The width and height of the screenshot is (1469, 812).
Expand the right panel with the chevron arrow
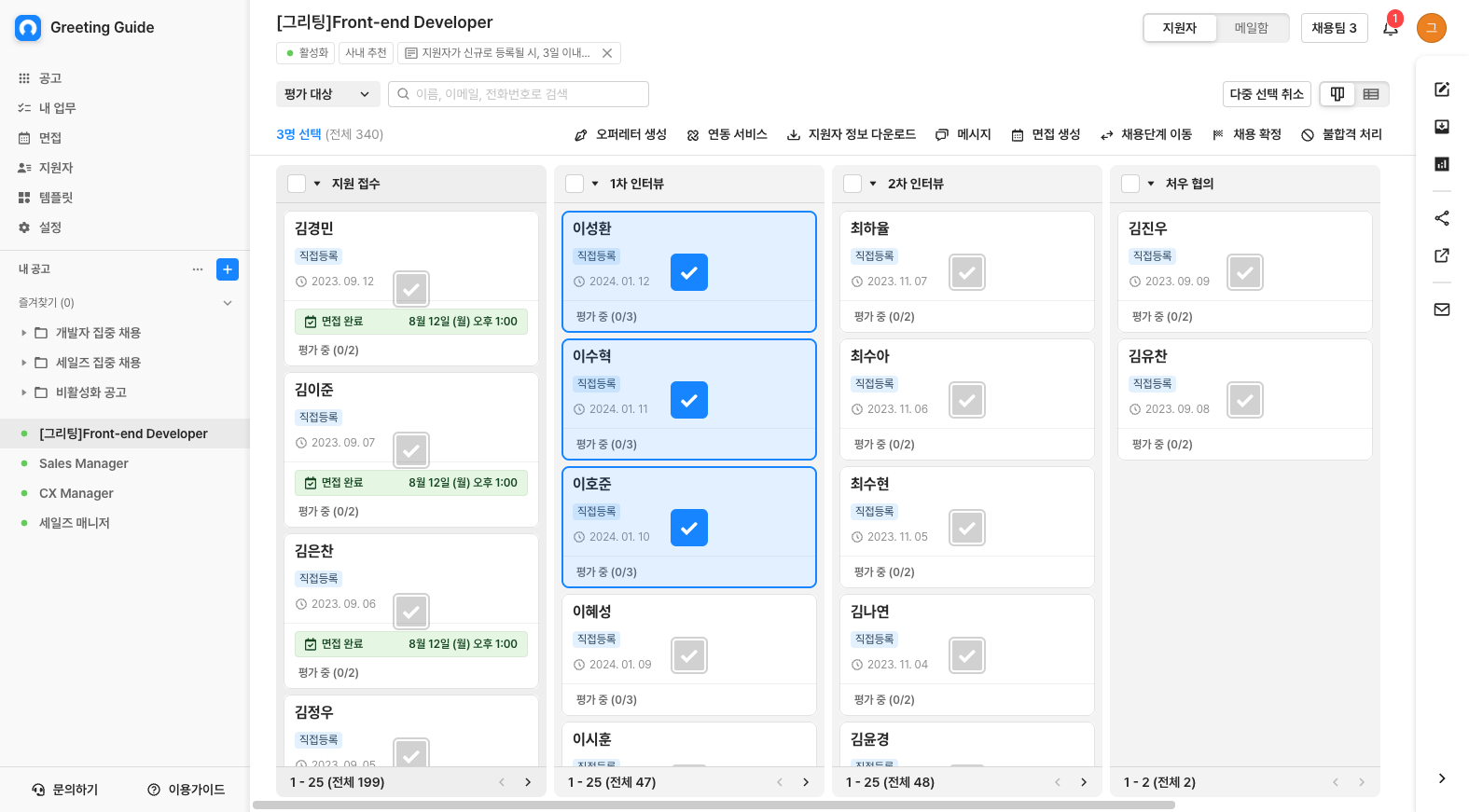[1442, 778]
